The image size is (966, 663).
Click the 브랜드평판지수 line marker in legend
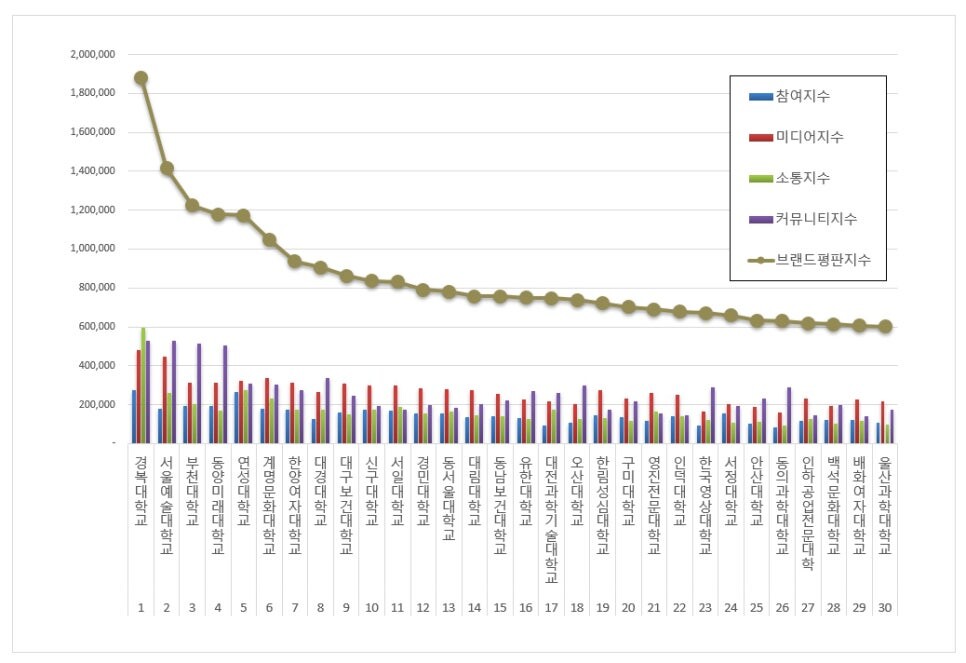click(x=760, y=260)
